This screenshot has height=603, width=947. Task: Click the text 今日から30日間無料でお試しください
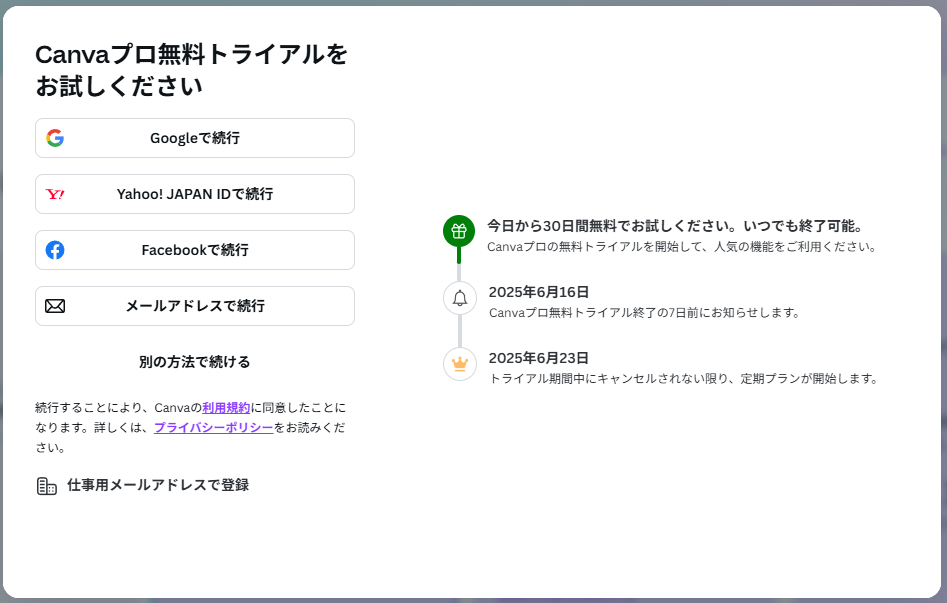(612, 226)
